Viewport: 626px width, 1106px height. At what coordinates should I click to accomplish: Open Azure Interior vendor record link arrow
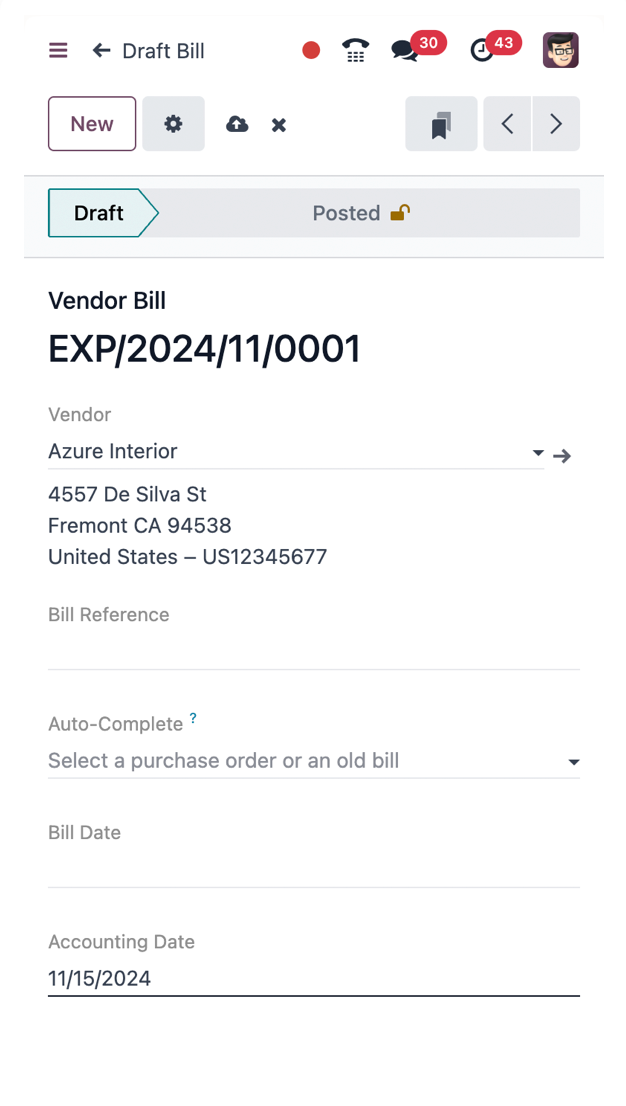(x=563, y=456)
